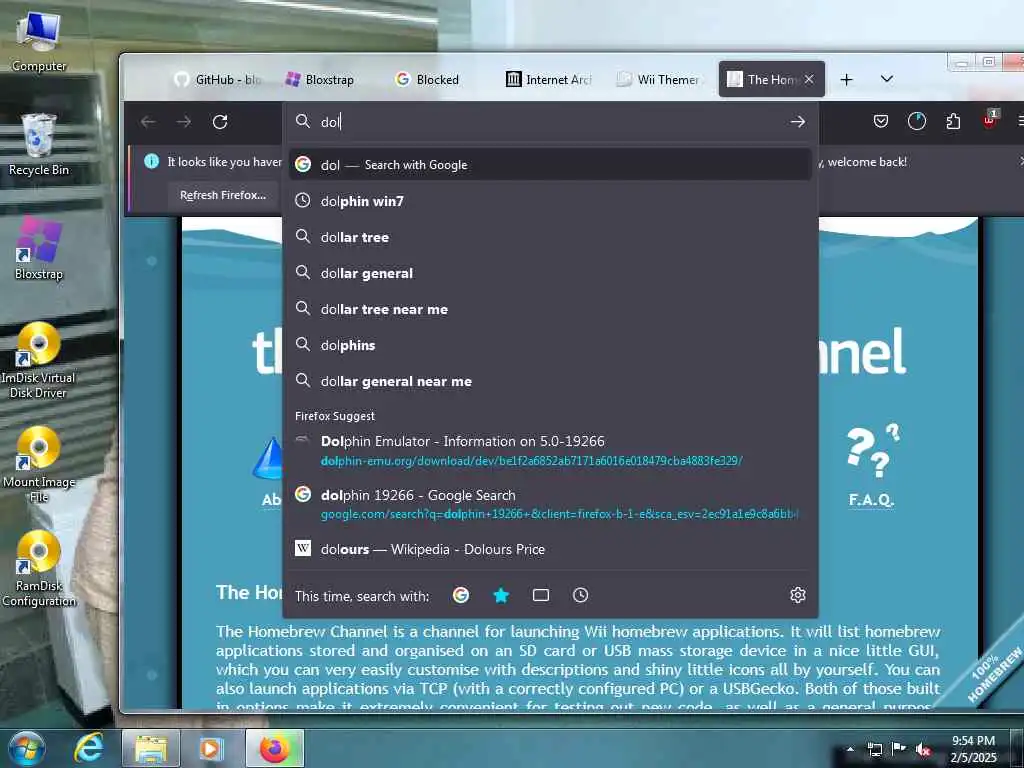Switch to the GitHub tab
1024x768 pixels.
[x=217, y=80]
